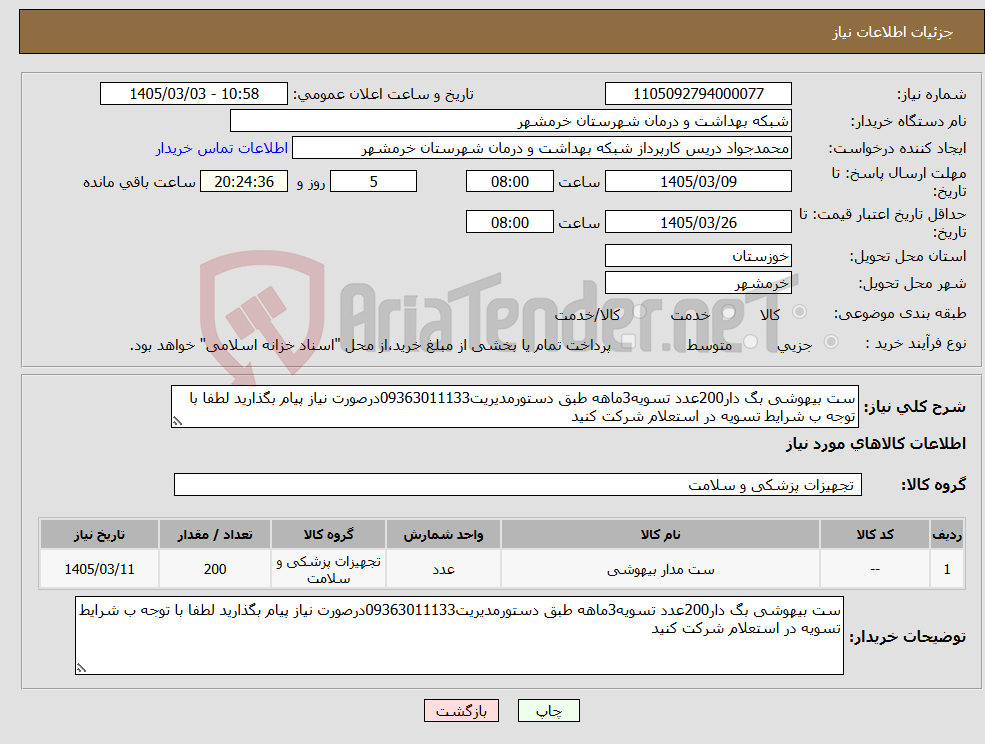Click the need number field 1105092794000077
The image size is (985, 744).
698,94
